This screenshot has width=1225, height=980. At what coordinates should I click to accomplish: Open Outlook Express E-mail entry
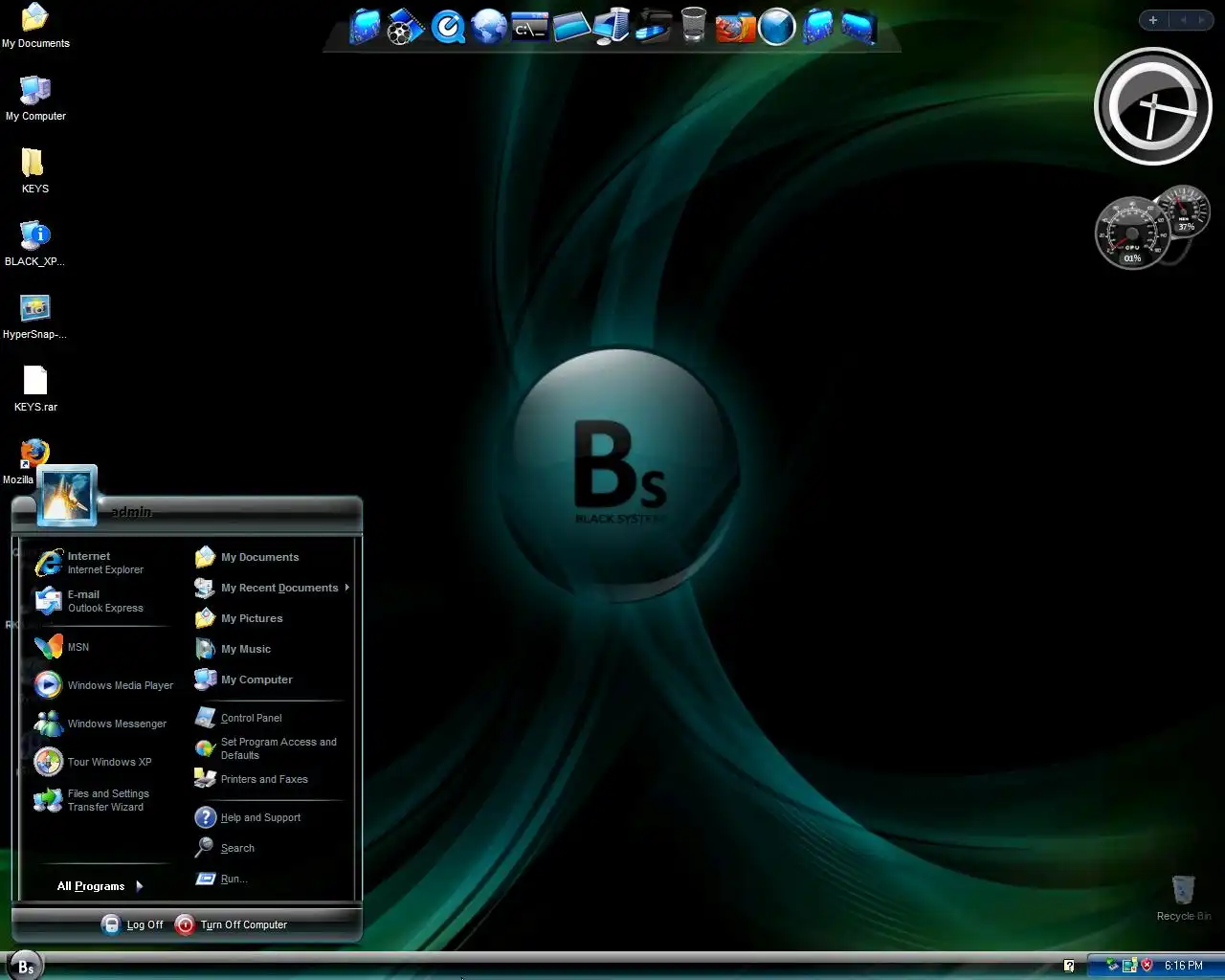103,601
